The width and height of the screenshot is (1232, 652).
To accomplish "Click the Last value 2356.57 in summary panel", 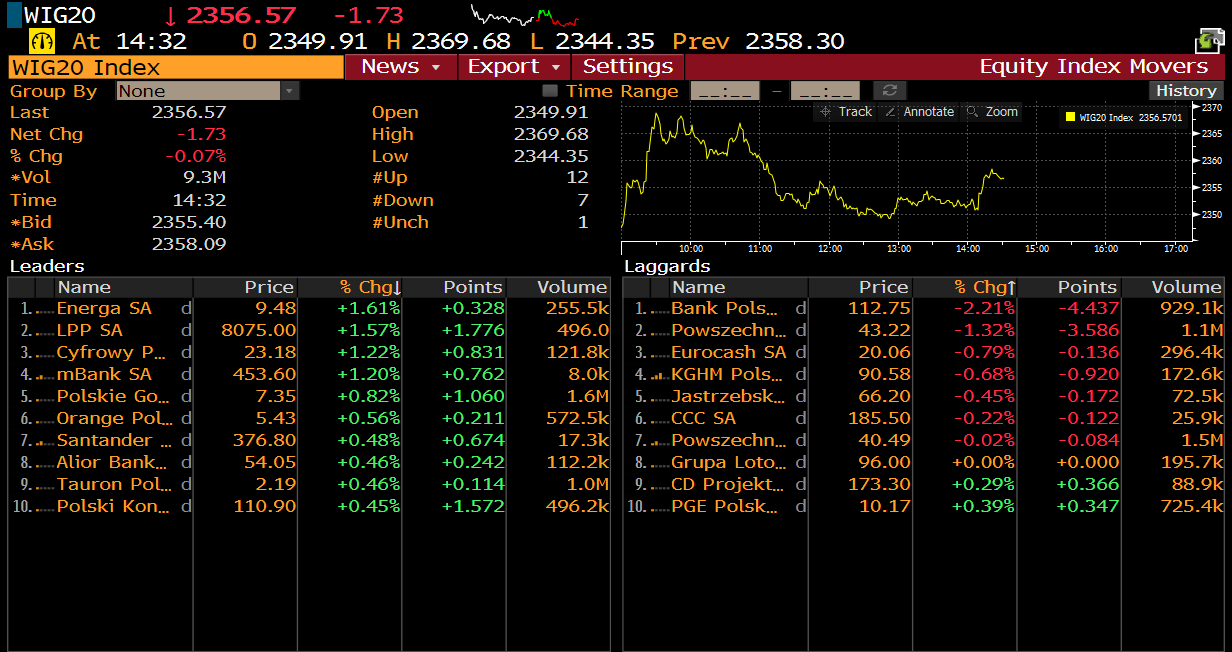I will point(189,112).
